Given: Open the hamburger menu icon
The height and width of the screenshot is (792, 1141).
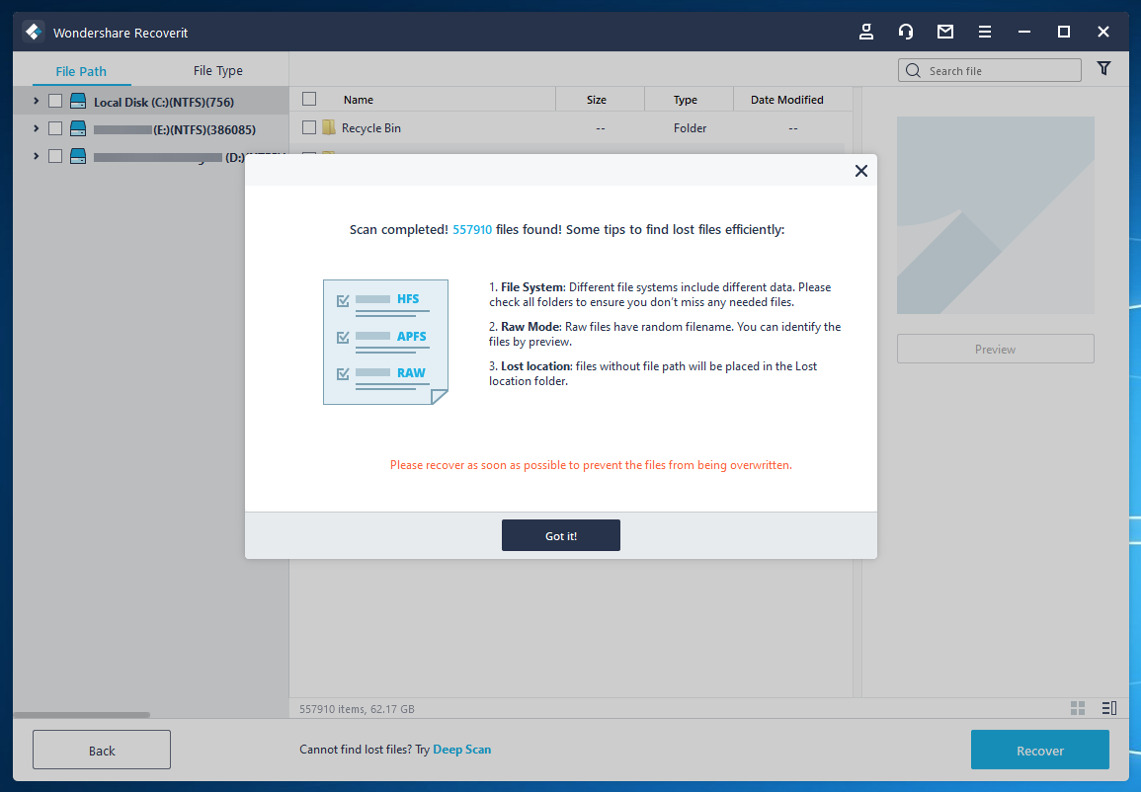Looking at the screenshot, I should (x=985, y=32).
